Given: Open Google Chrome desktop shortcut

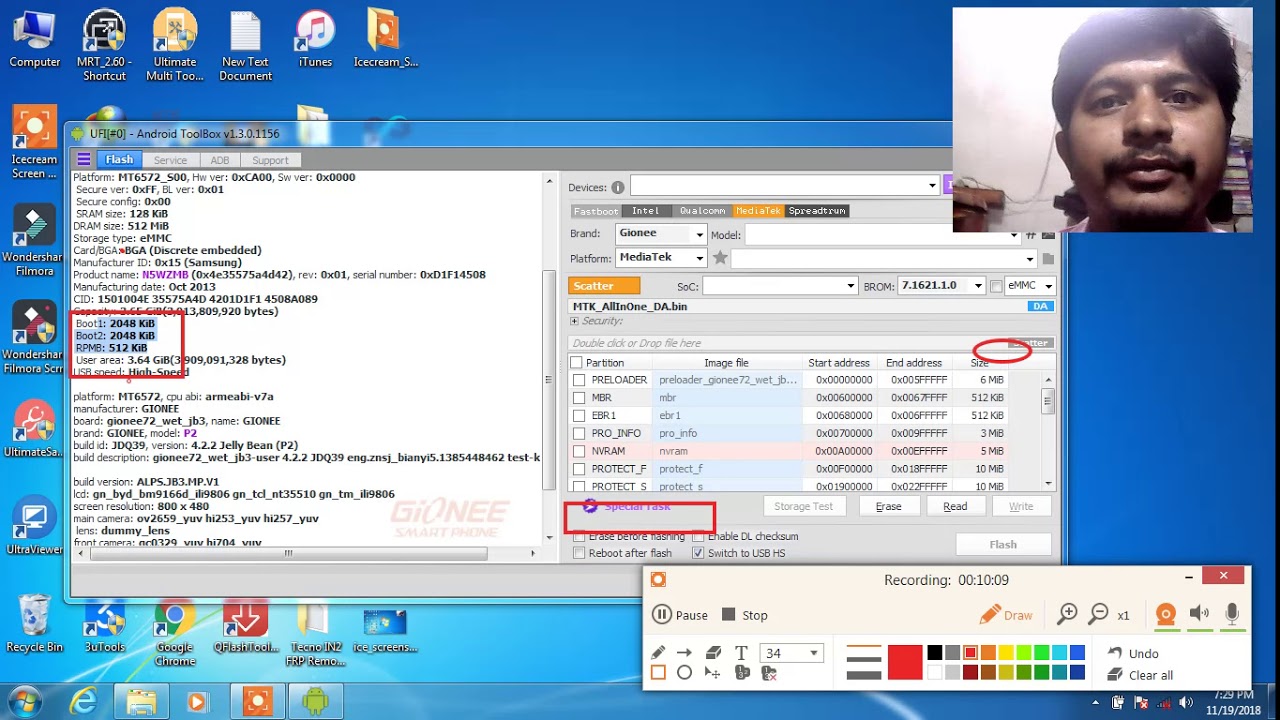Looking at the screenshot, I should pyautogui.click(x=175, y=634).
